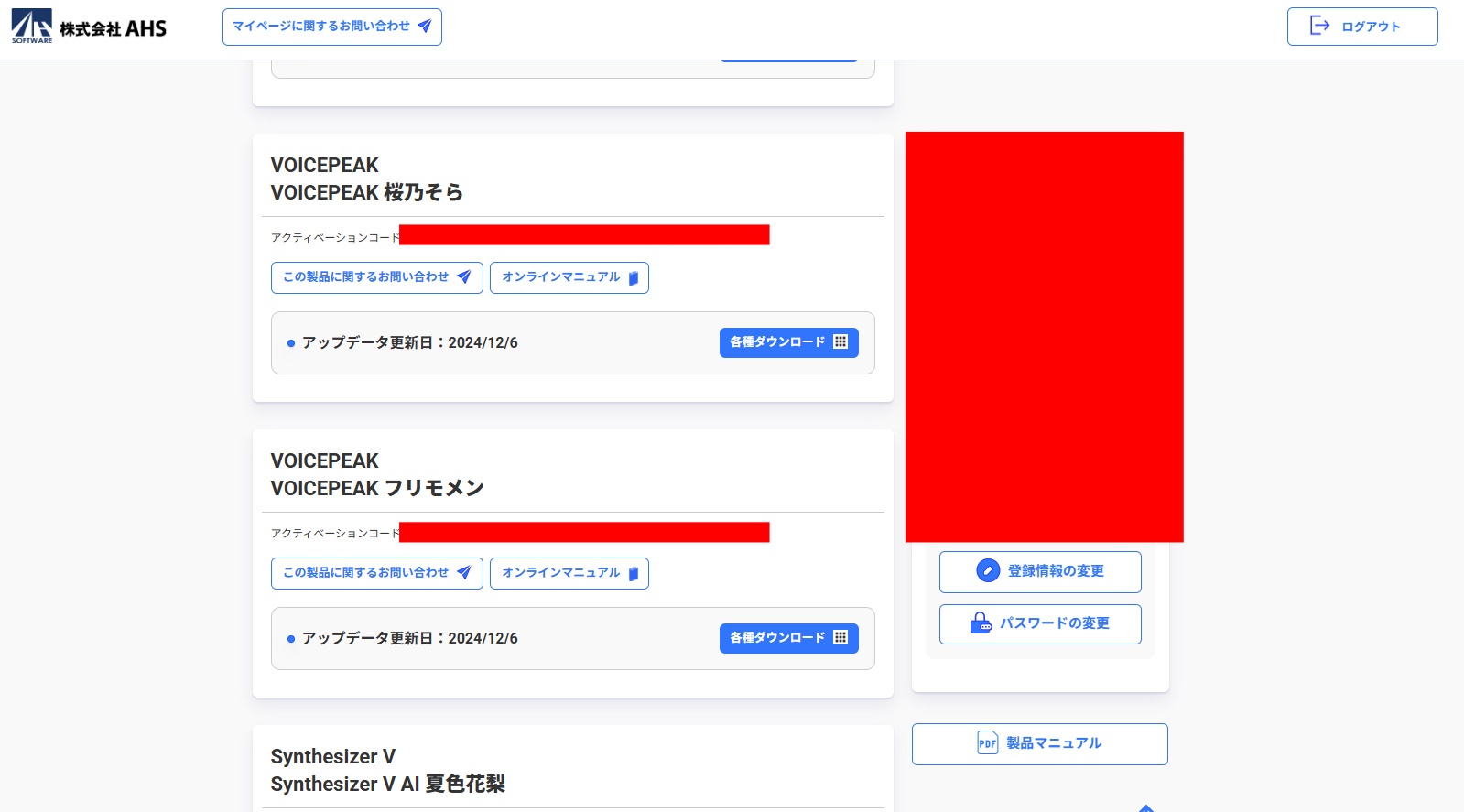1464x812 pixels.
Task: Click the padlock icon for パスワードの変更
Action: point(981,623)
